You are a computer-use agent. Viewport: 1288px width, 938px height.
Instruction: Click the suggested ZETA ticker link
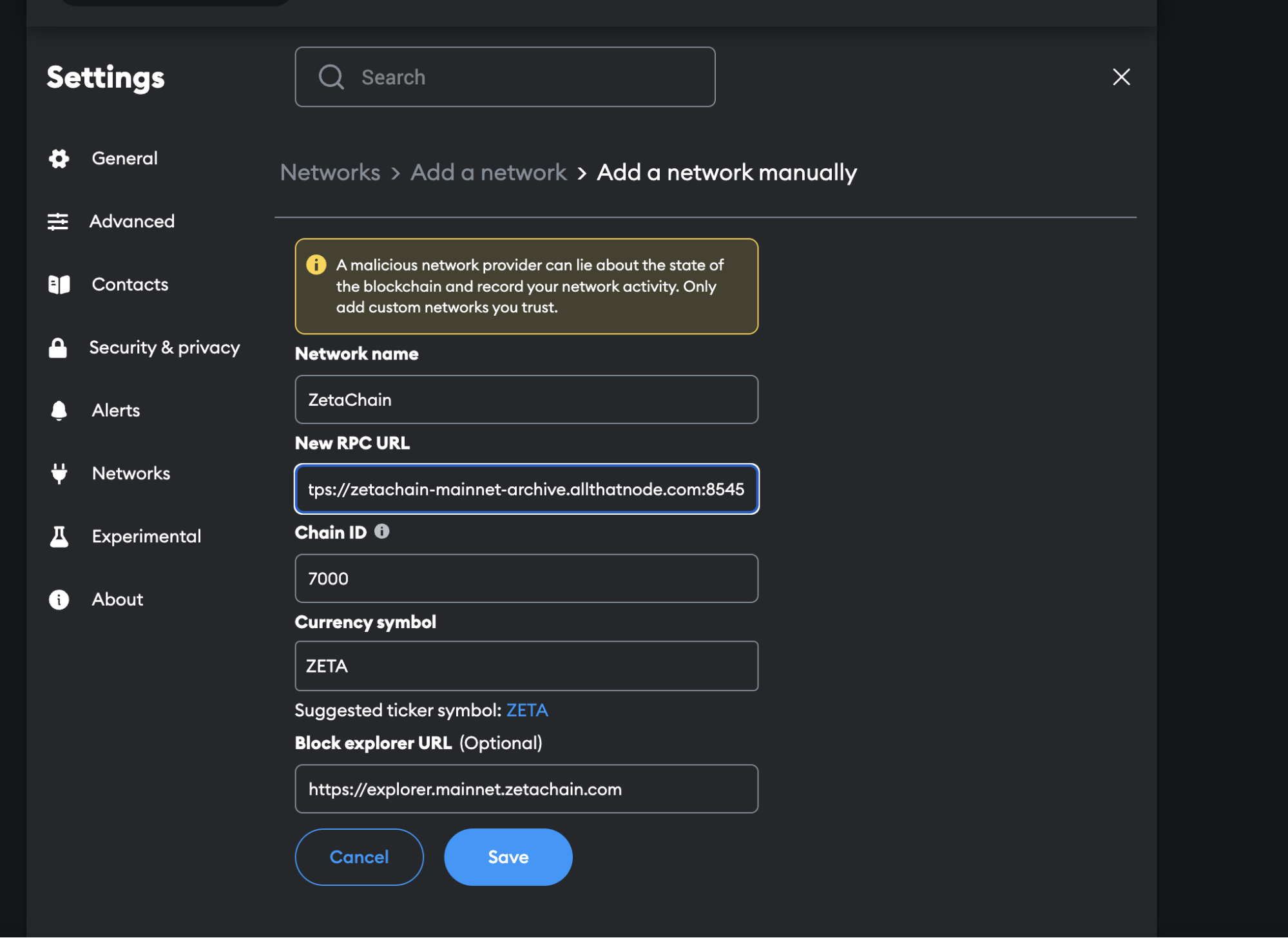coord(526,710)
